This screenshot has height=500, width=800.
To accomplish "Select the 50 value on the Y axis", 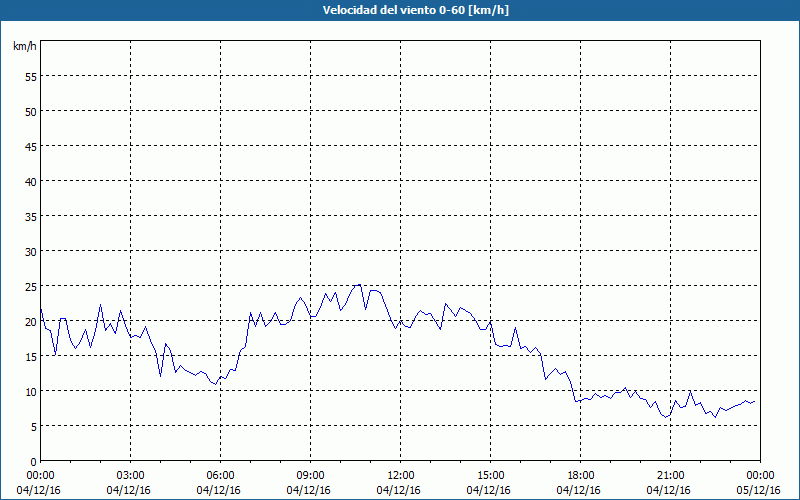I will [x=31, y=112].
